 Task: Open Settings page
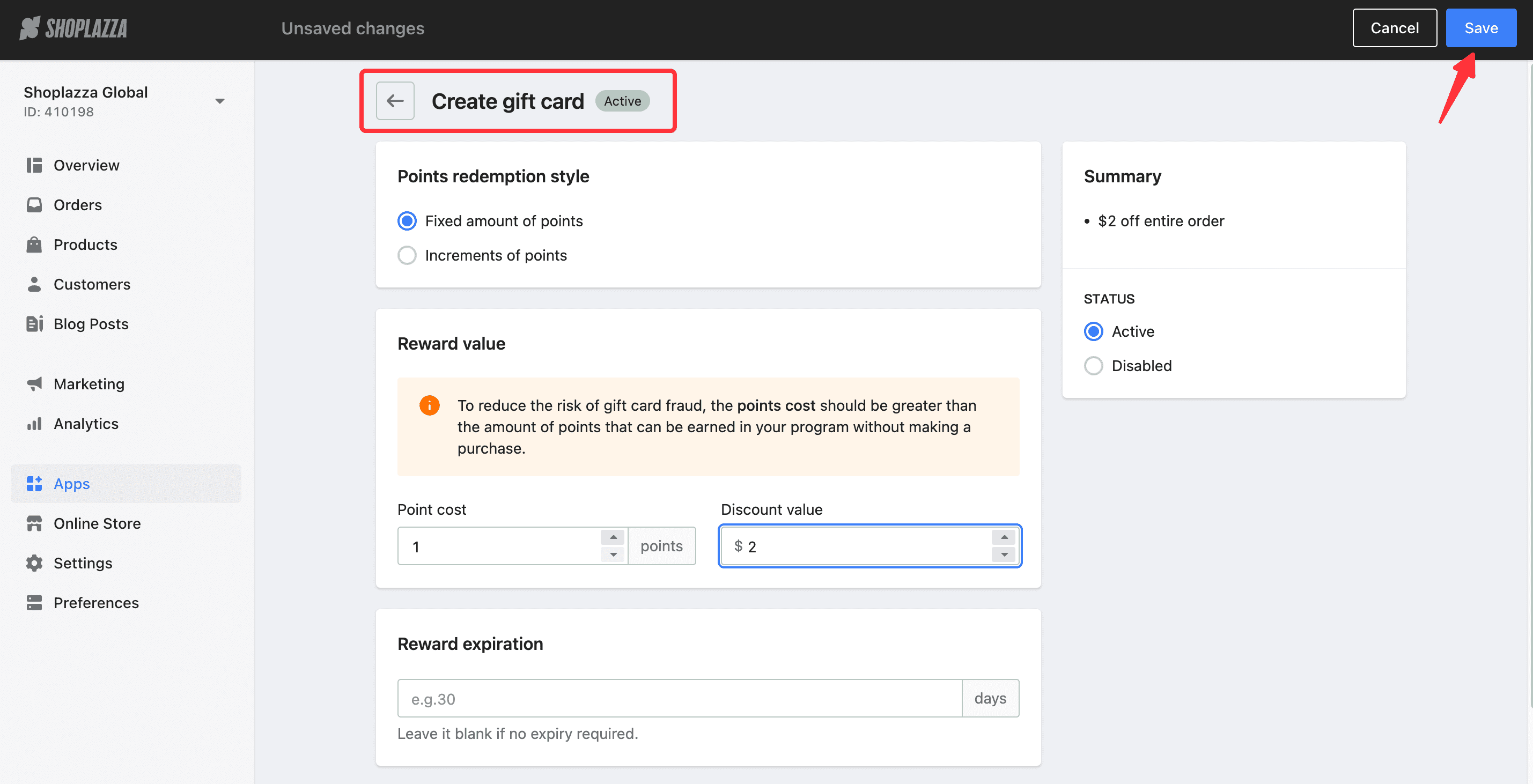(x=126, y=563)
